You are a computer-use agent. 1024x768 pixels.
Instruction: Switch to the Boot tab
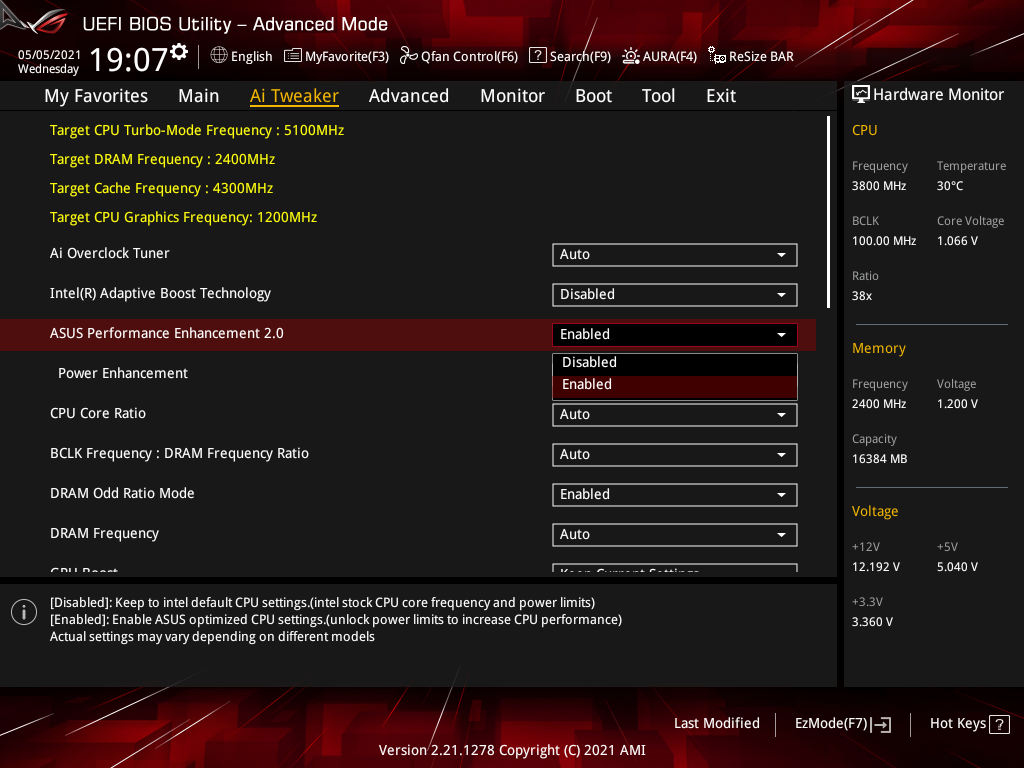coord(593,96)
